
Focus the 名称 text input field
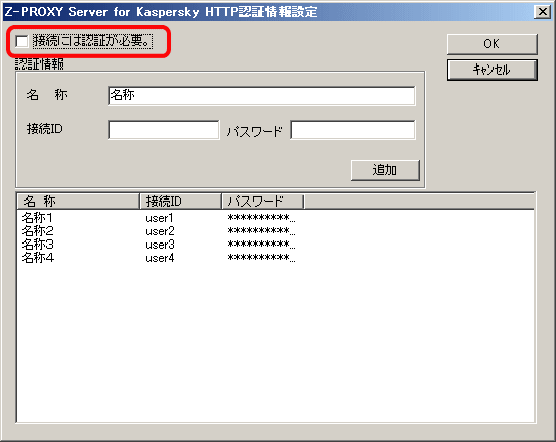(x=262, y=96)
